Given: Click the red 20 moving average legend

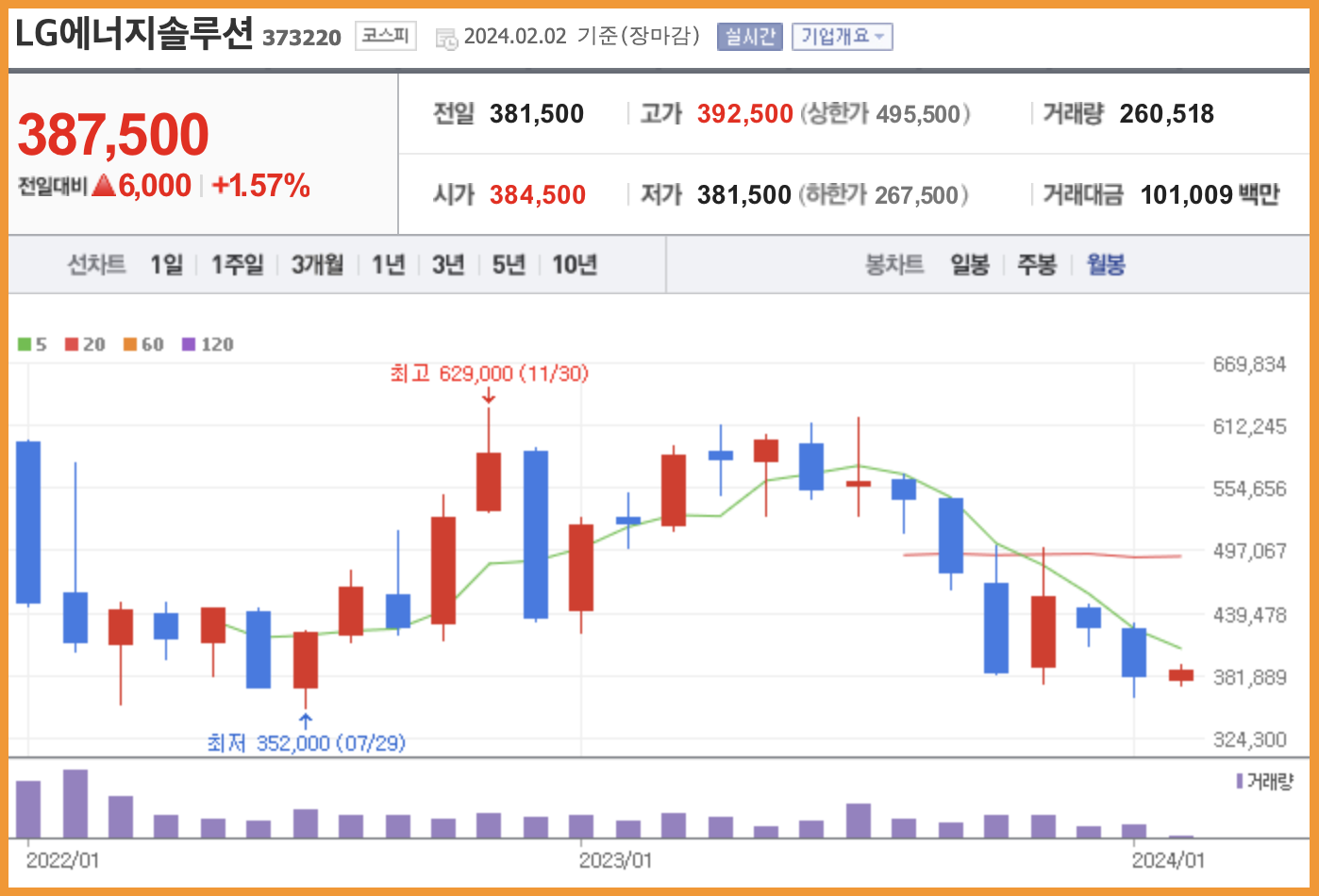Looking at the screenshot, I should (85, 344).
